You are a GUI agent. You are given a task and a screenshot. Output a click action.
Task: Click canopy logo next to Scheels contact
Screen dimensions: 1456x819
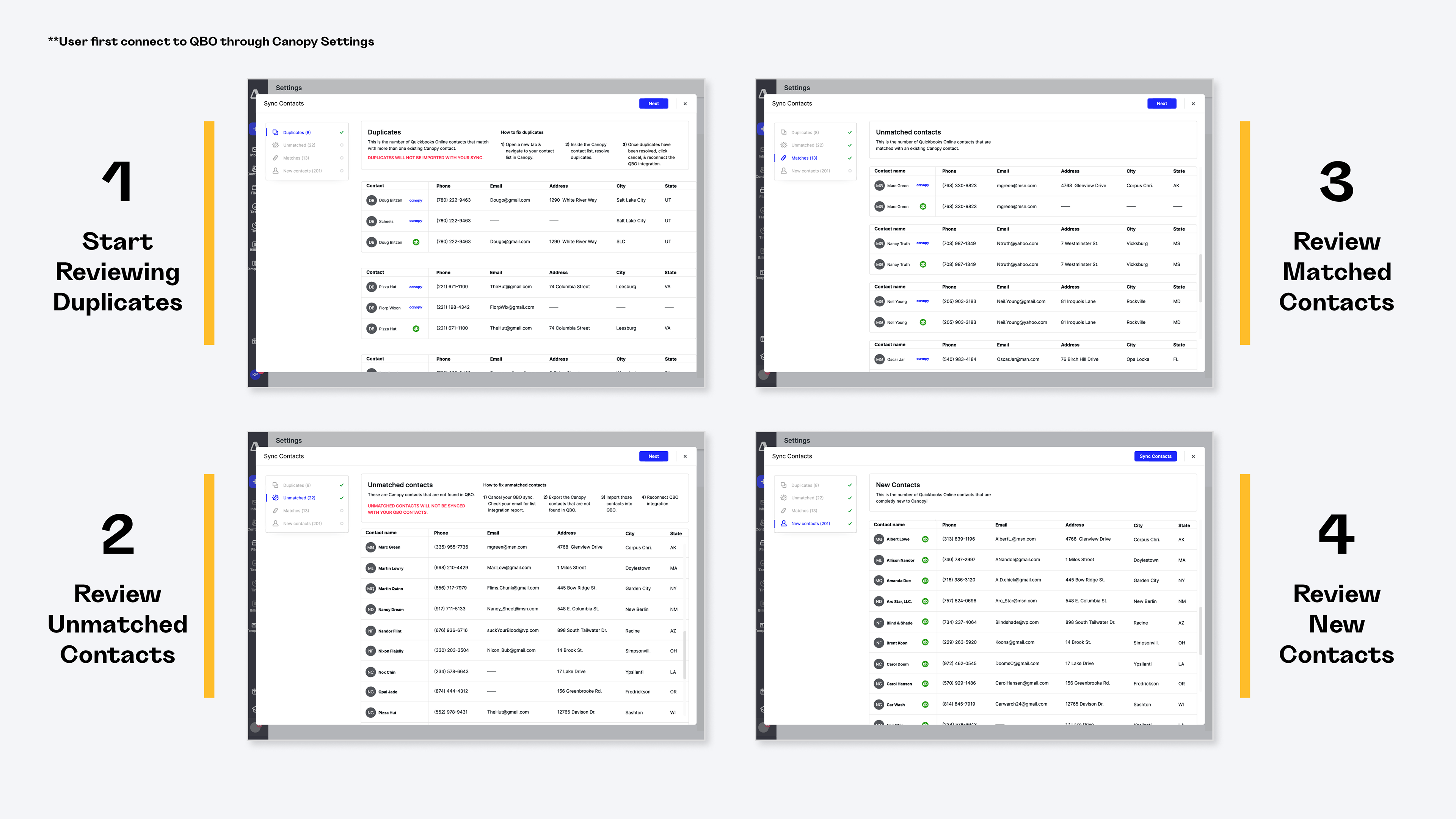click(416, 221)
